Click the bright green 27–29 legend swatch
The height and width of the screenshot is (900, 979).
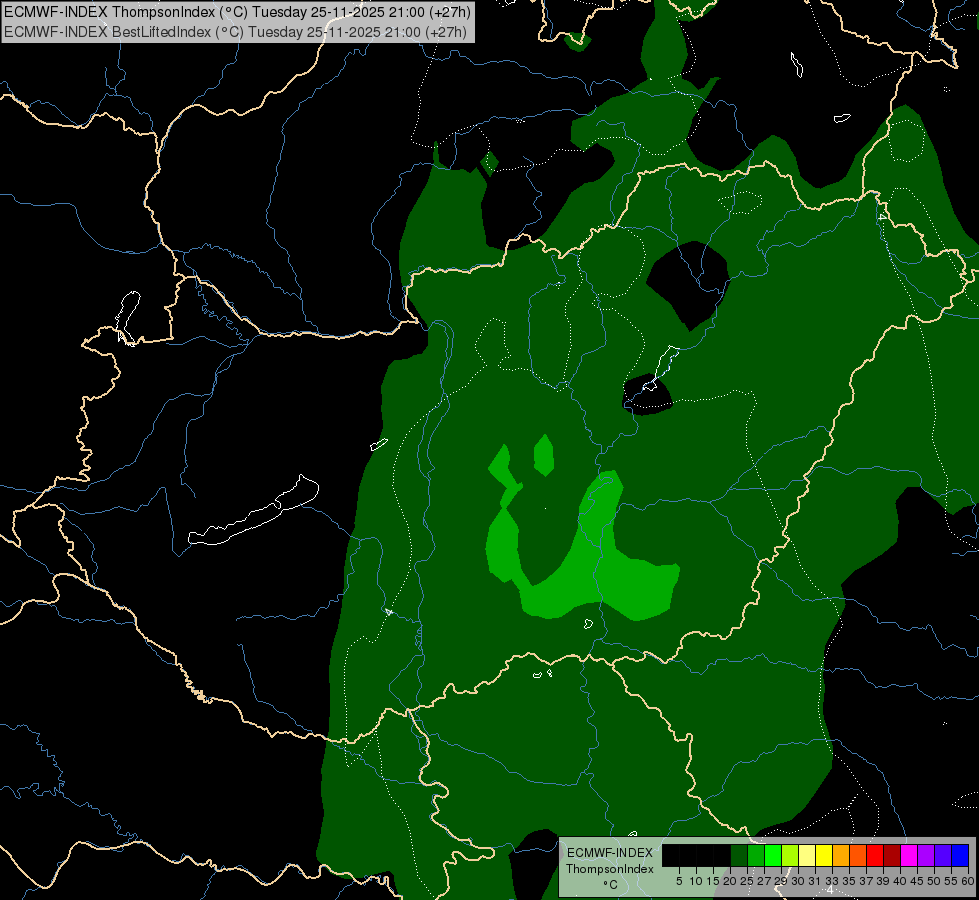pos(773,855)
